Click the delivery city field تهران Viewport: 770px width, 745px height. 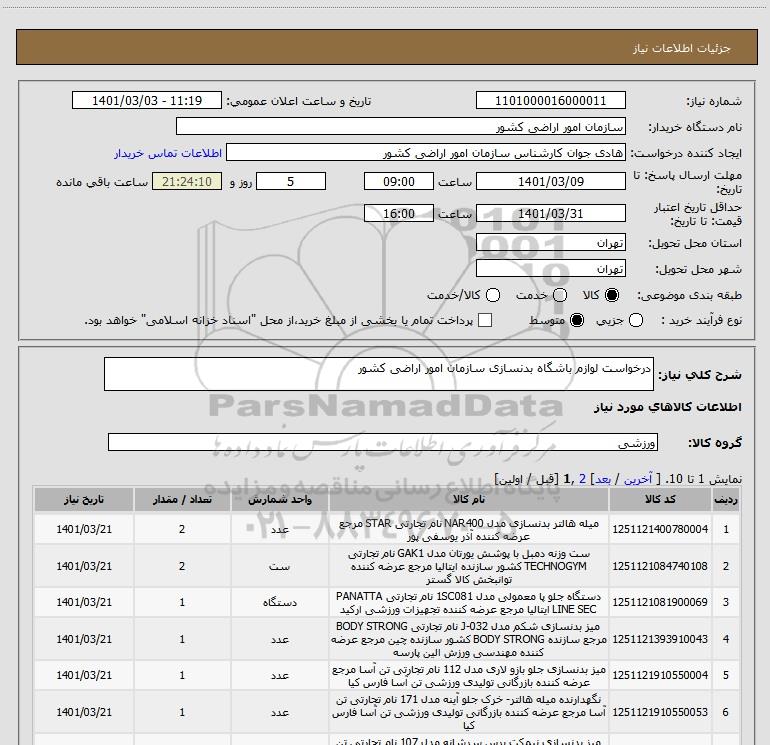pyautogui.click(x=550, y=268)
